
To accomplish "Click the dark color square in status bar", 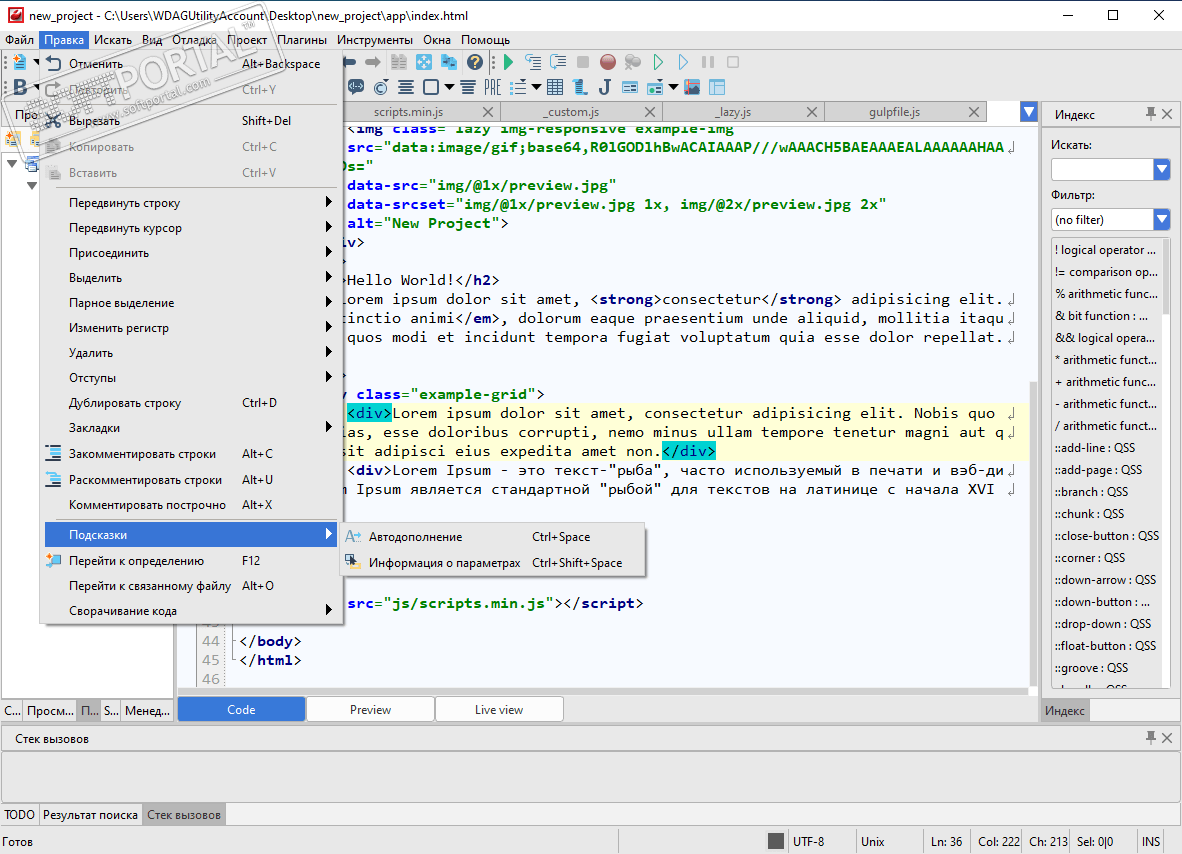I will click(x=776, y=841).
